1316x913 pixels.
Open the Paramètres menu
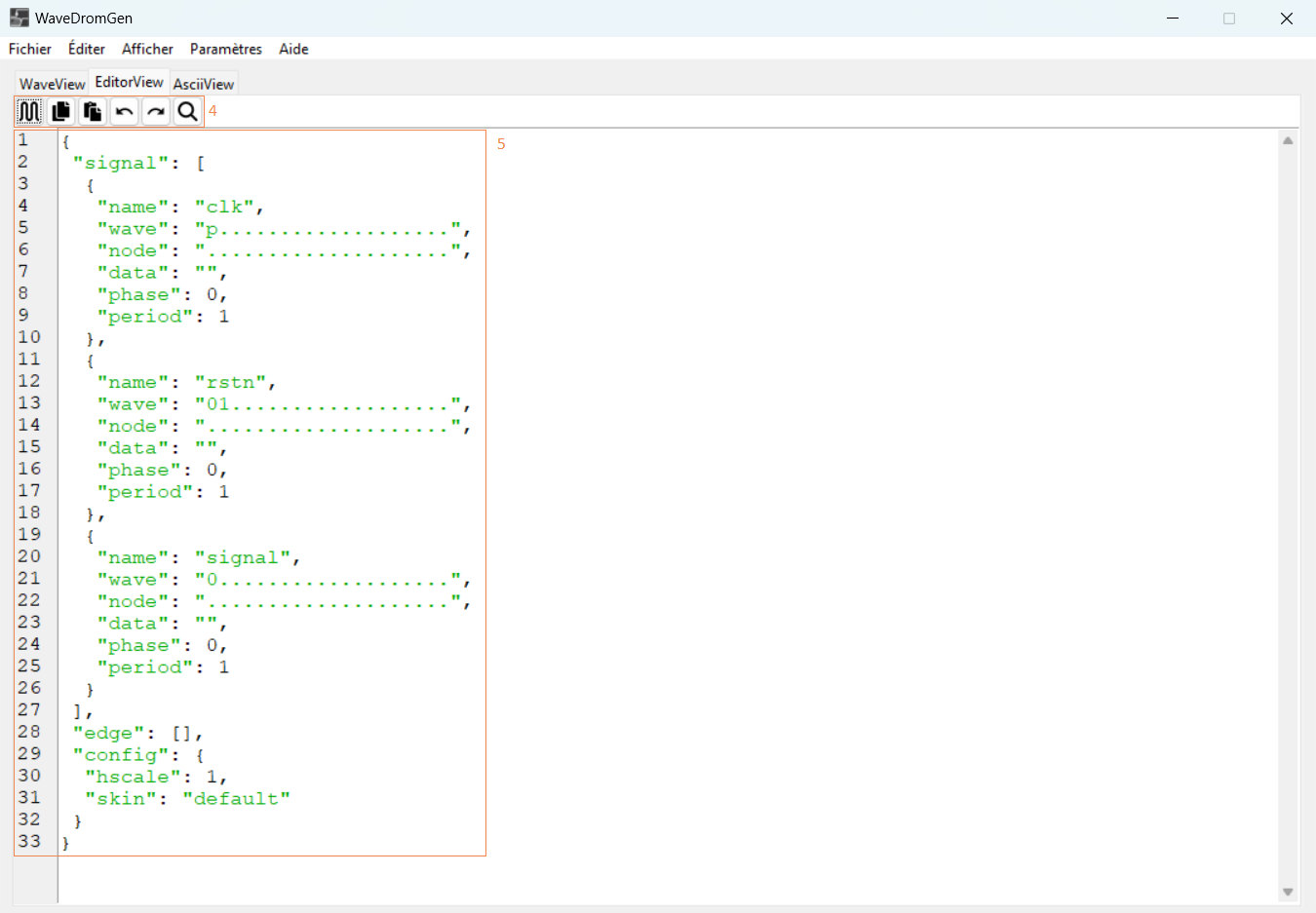pos(226,49)
